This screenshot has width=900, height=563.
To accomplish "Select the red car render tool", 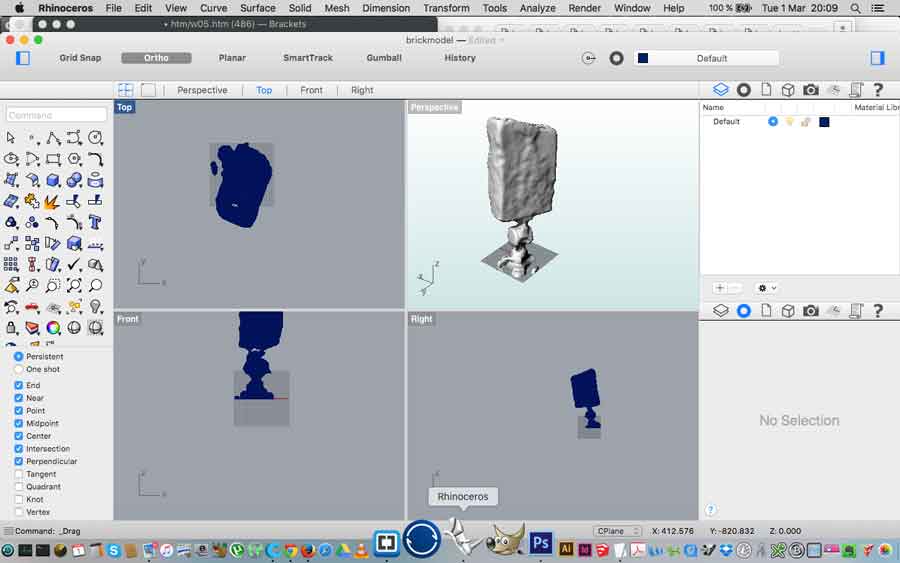I will (x=32, y=307).
